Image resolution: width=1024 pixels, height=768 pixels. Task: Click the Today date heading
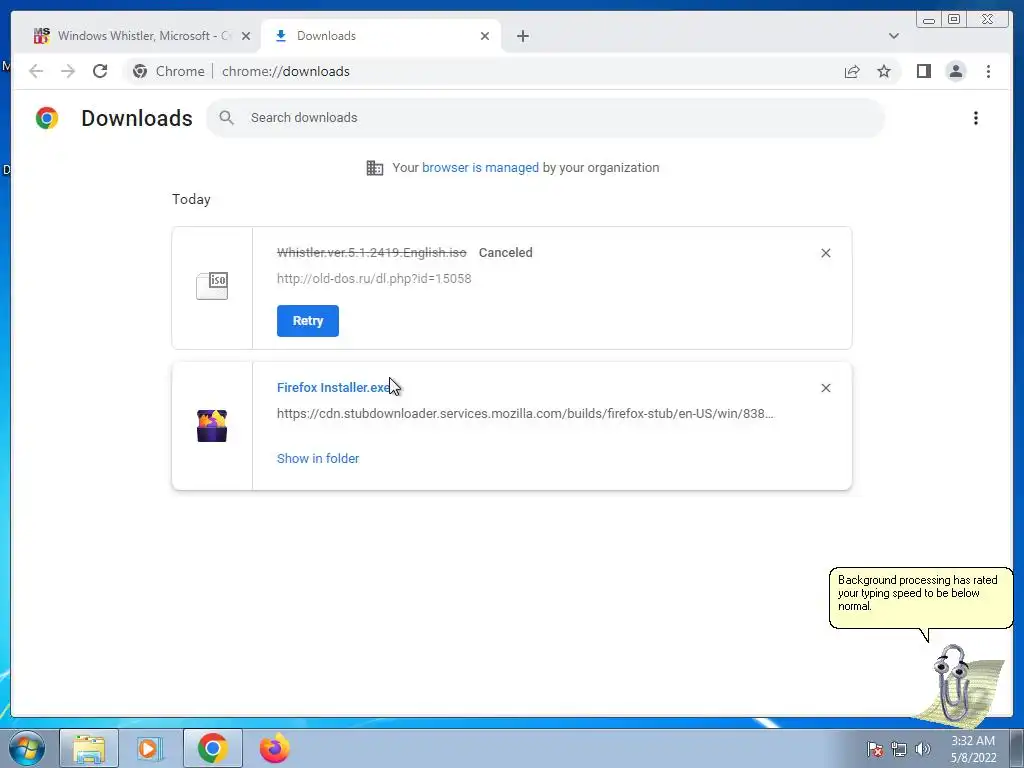[x=191, y=199]
